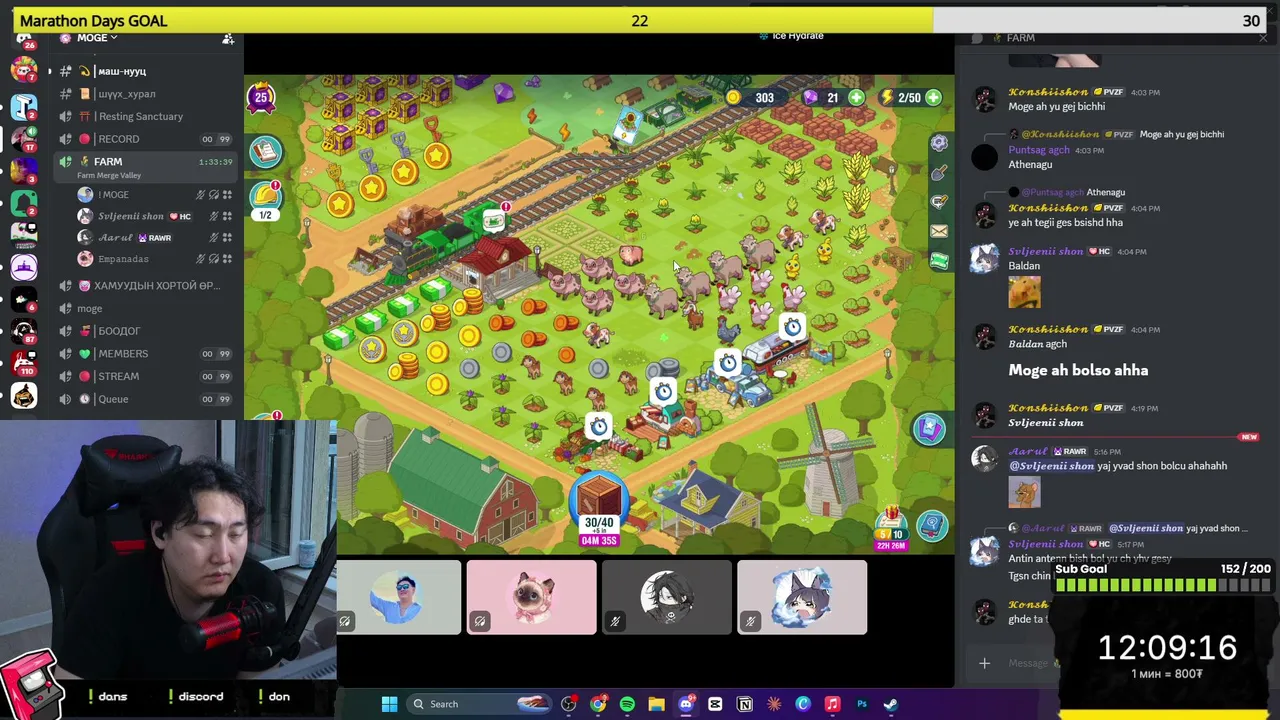Click the 'Moge ah bolso ahha' message
The image size is (1280, 720).
pos(1078,370)
